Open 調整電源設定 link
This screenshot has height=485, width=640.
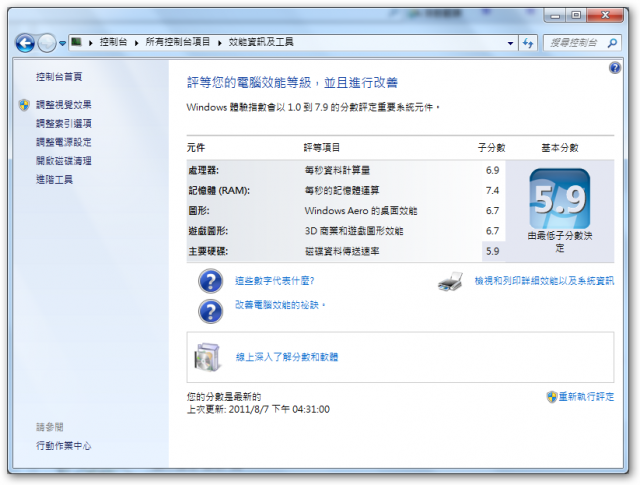pyautogui.click(x=64, y=142)
